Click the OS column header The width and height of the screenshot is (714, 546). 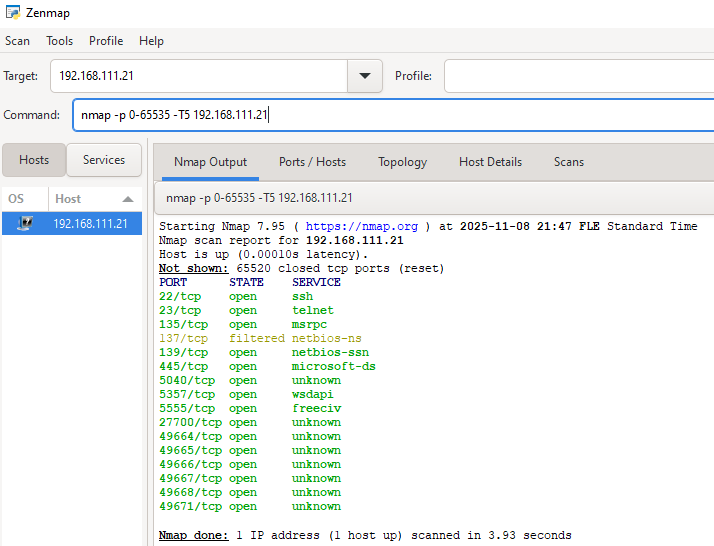pyautogui.click(x=17, y=199)
